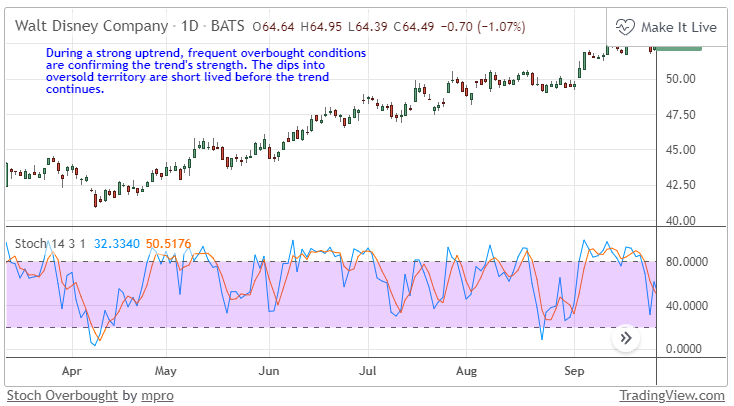This screenshot has height=406, width=734.
Task: Click the heartbeat icon in Make It Live
Action: tap(625, 27)
